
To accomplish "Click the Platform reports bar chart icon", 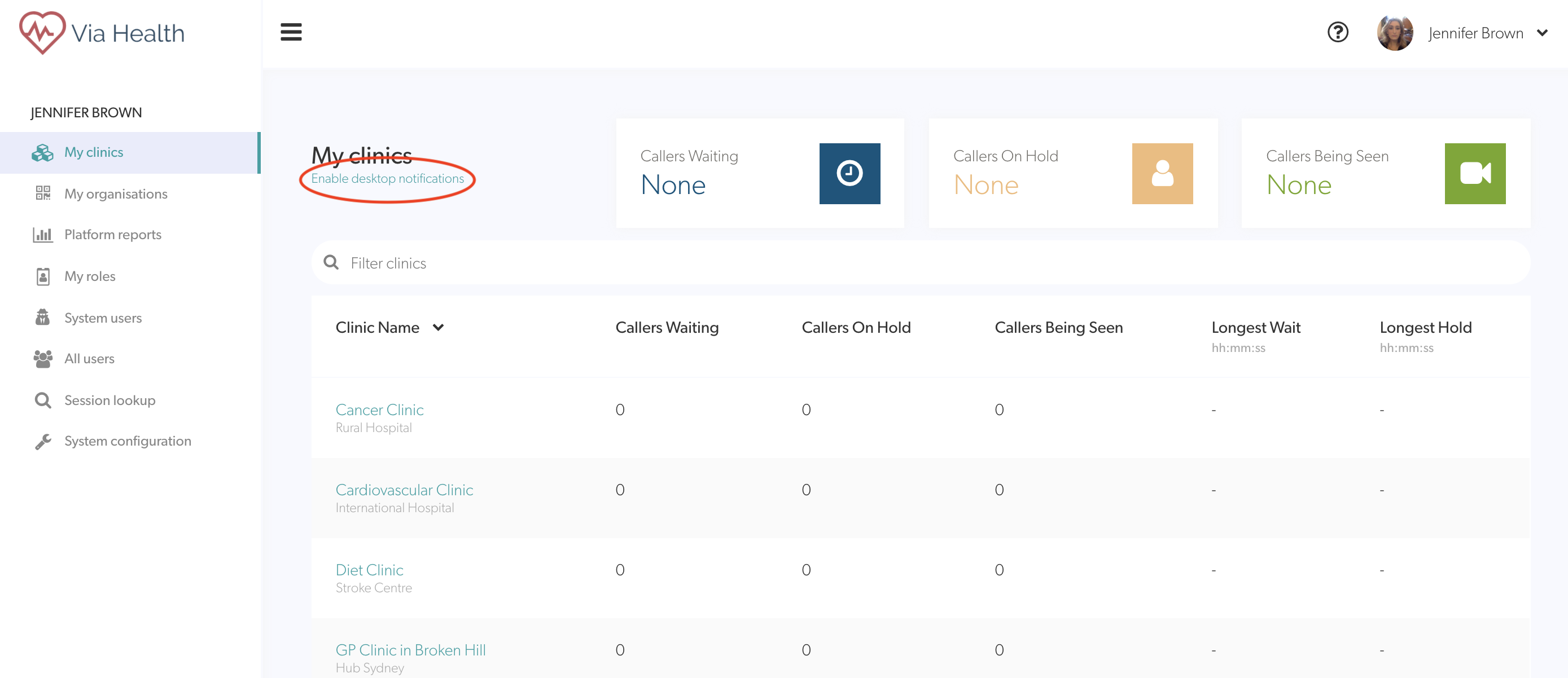I will pyautogui.click(x=42, y=235).
